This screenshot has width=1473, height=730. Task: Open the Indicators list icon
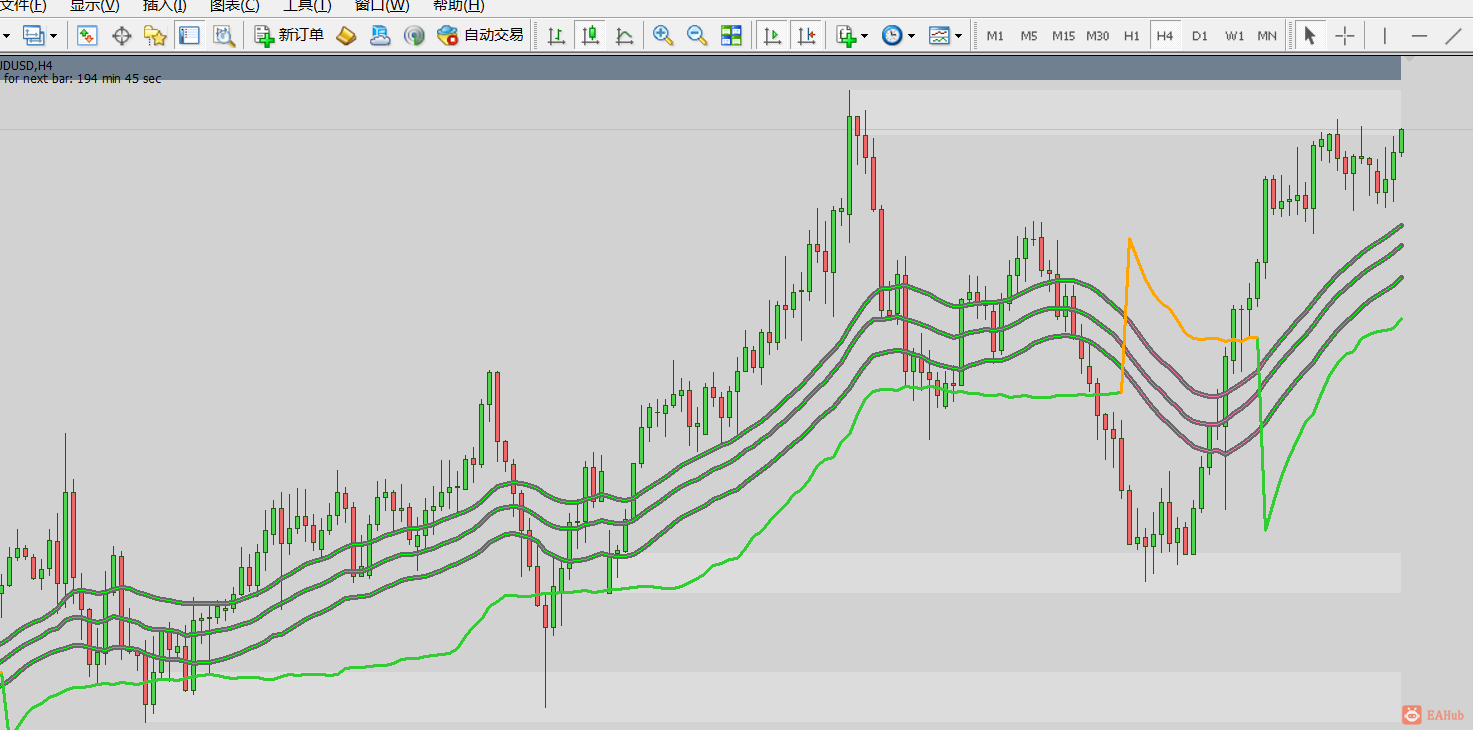(x=847, y=36)
